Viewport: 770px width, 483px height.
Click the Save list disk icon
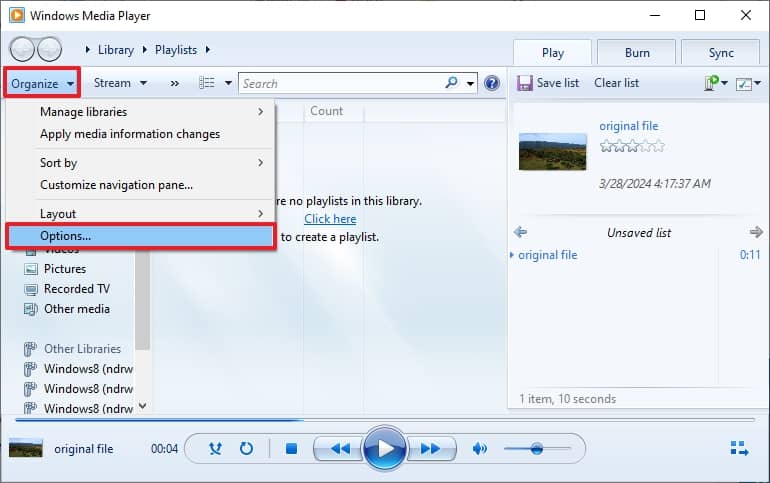coord(524,83)
